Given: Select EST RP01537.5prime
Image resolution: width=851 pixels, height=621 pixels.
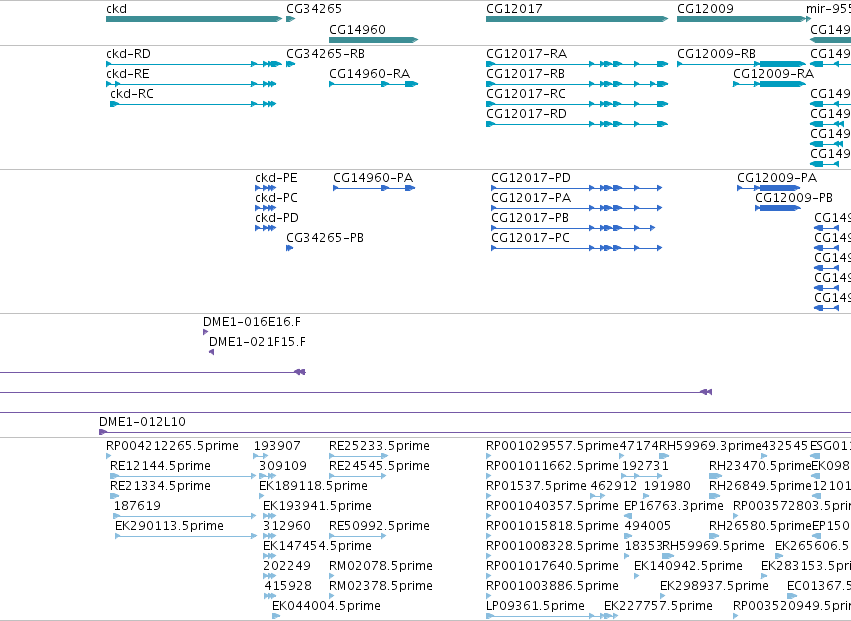Looking at the screenshot, I should [x=489, y=496].
